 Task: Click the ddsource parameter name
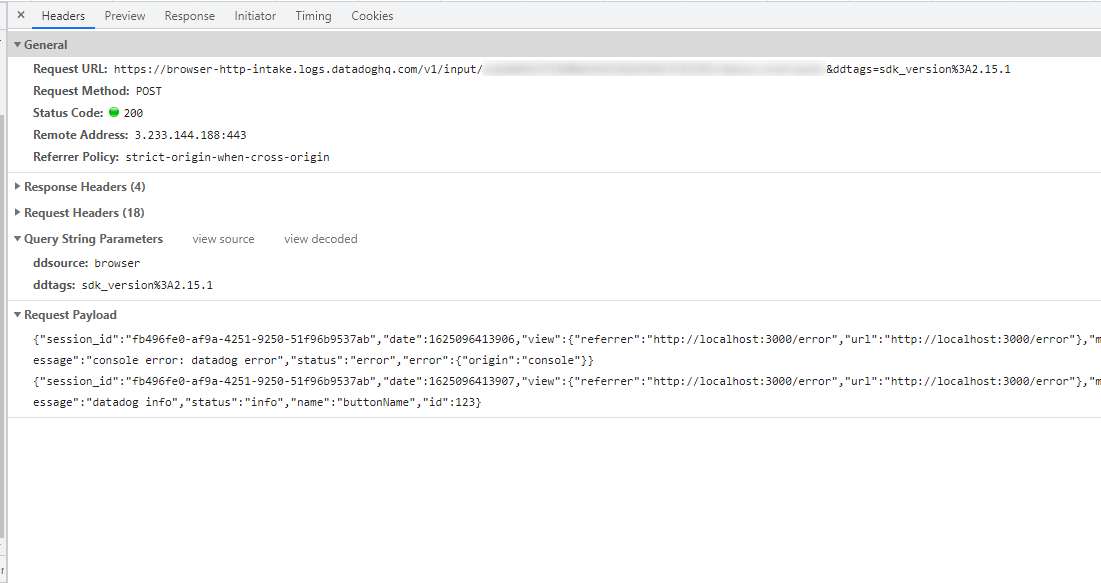point(60,263)
